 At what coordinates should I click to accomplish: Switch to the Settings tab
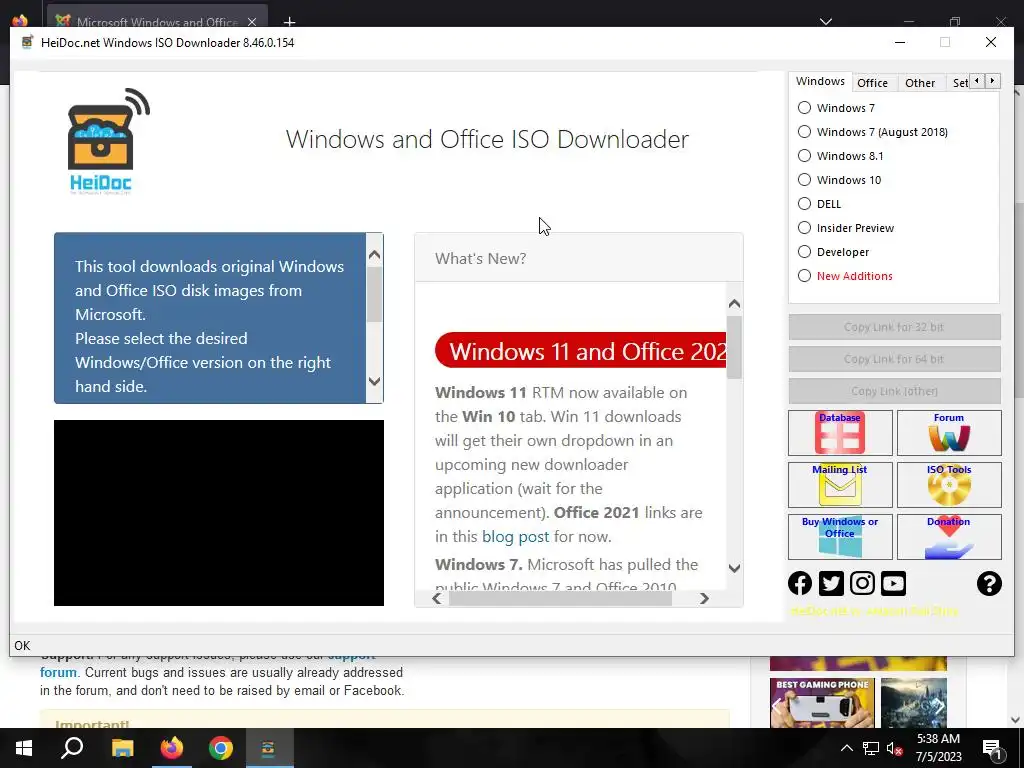click(x=960, y=83)
